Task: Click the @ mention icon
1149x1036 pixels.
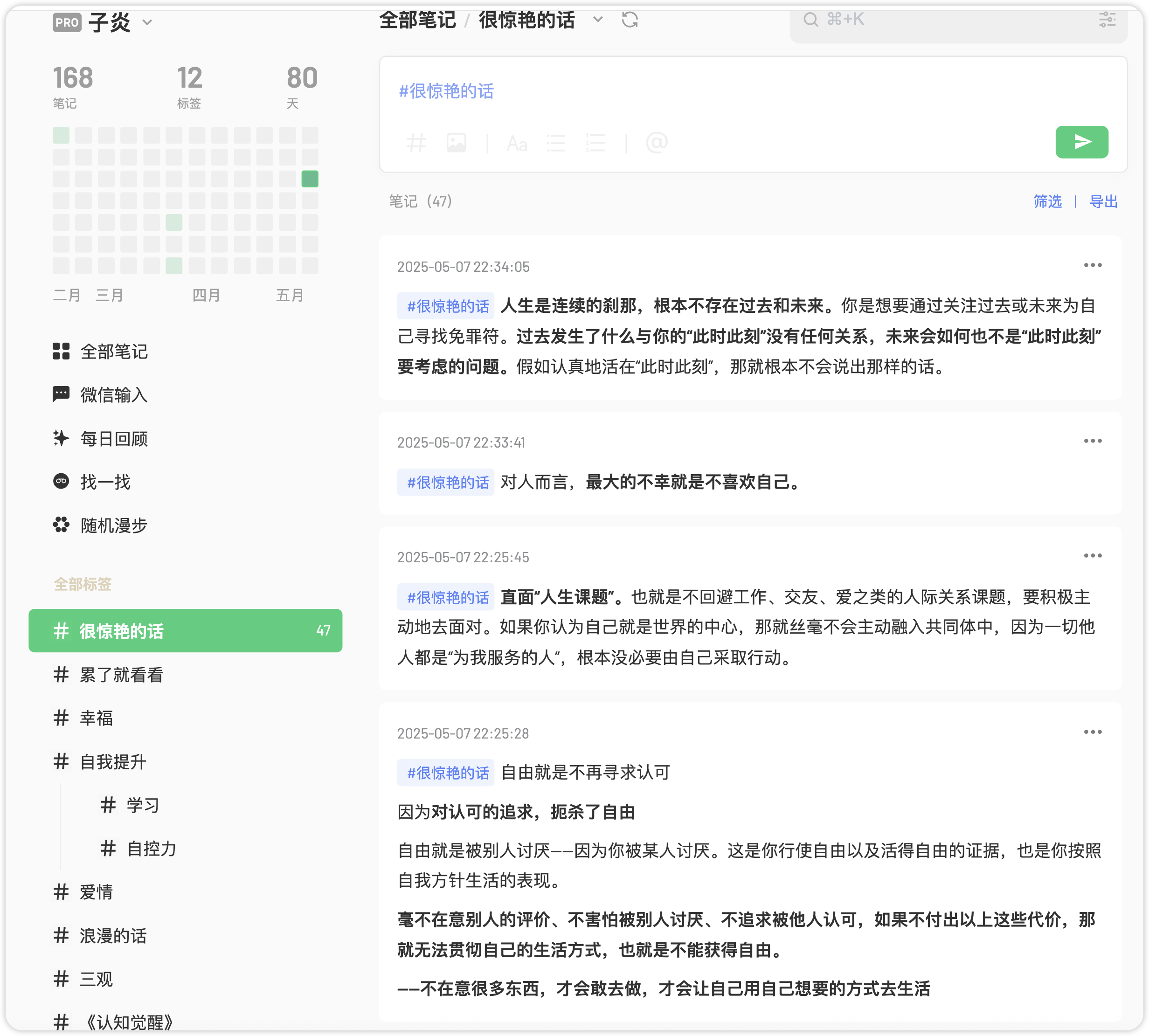Action: [x=657, y=142]
